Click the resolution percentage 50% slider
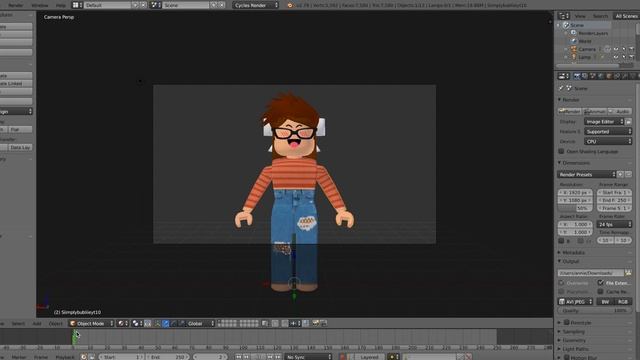The width and height of the screenshot is (640, 360). pos(575,208)
